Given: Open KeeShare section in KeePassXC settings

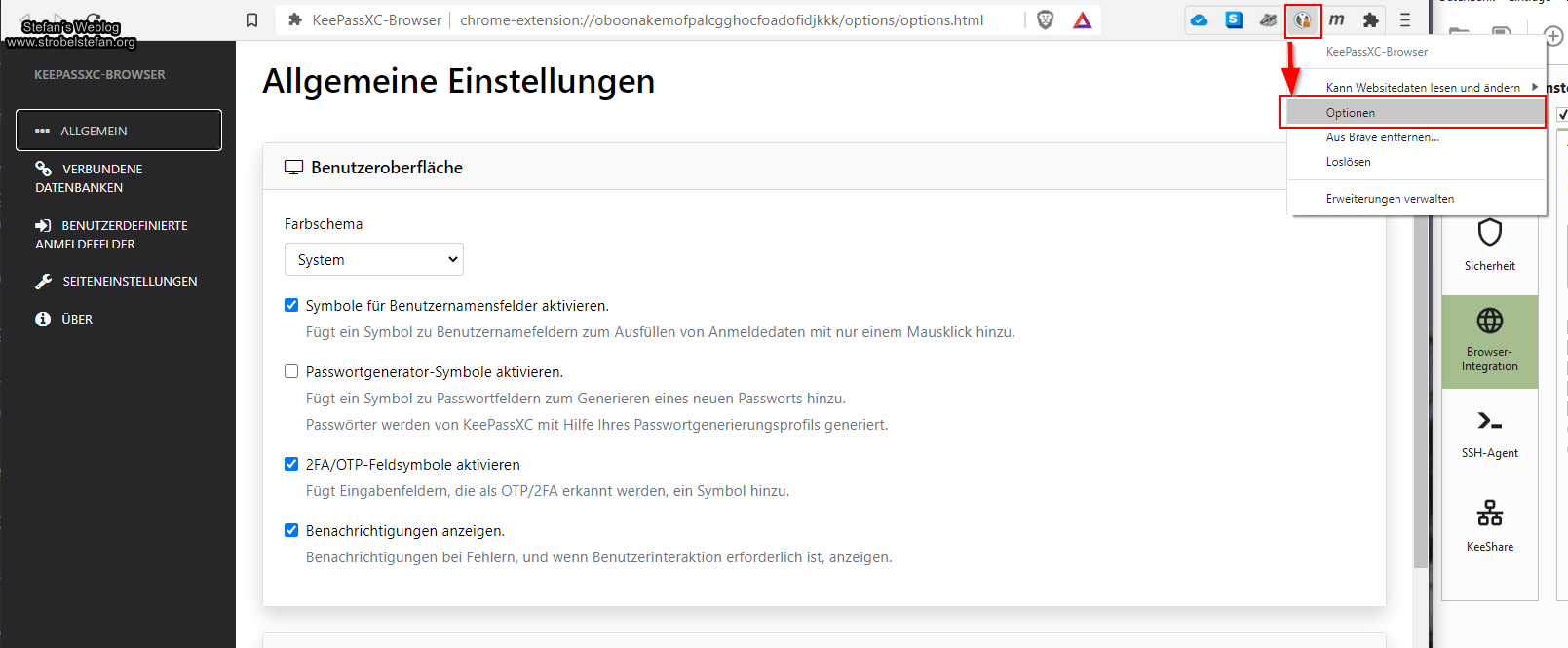Looking at the screenshot, I should click(x=1489, y=525).
